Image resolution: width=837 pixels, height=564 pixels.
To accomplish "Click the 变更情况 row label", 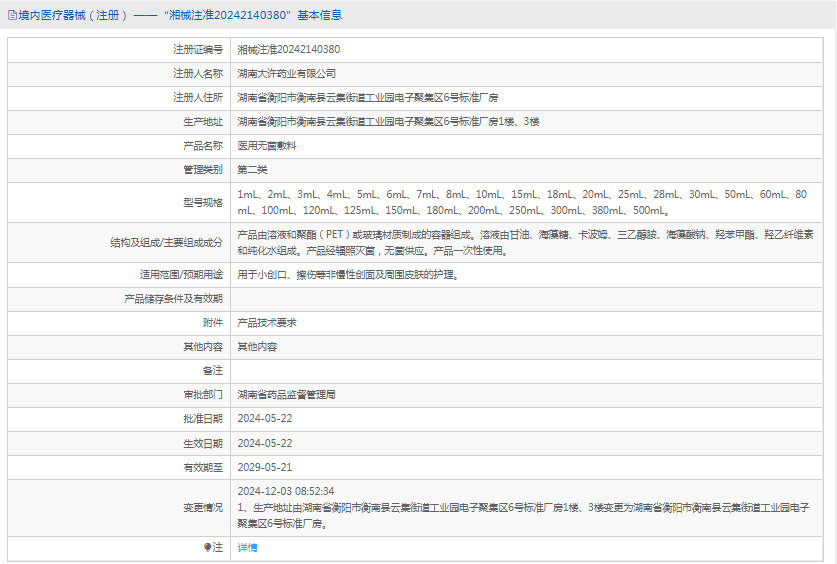I will 203,507.
